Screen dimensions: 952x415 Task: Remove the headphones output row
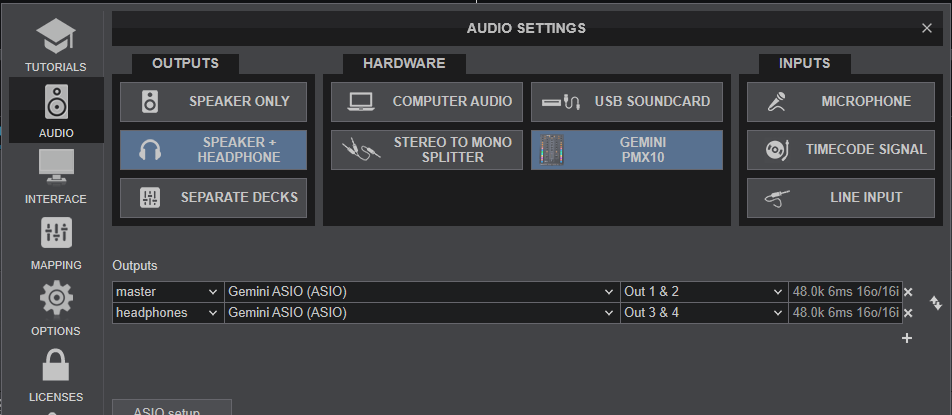[x=908, y=313]
